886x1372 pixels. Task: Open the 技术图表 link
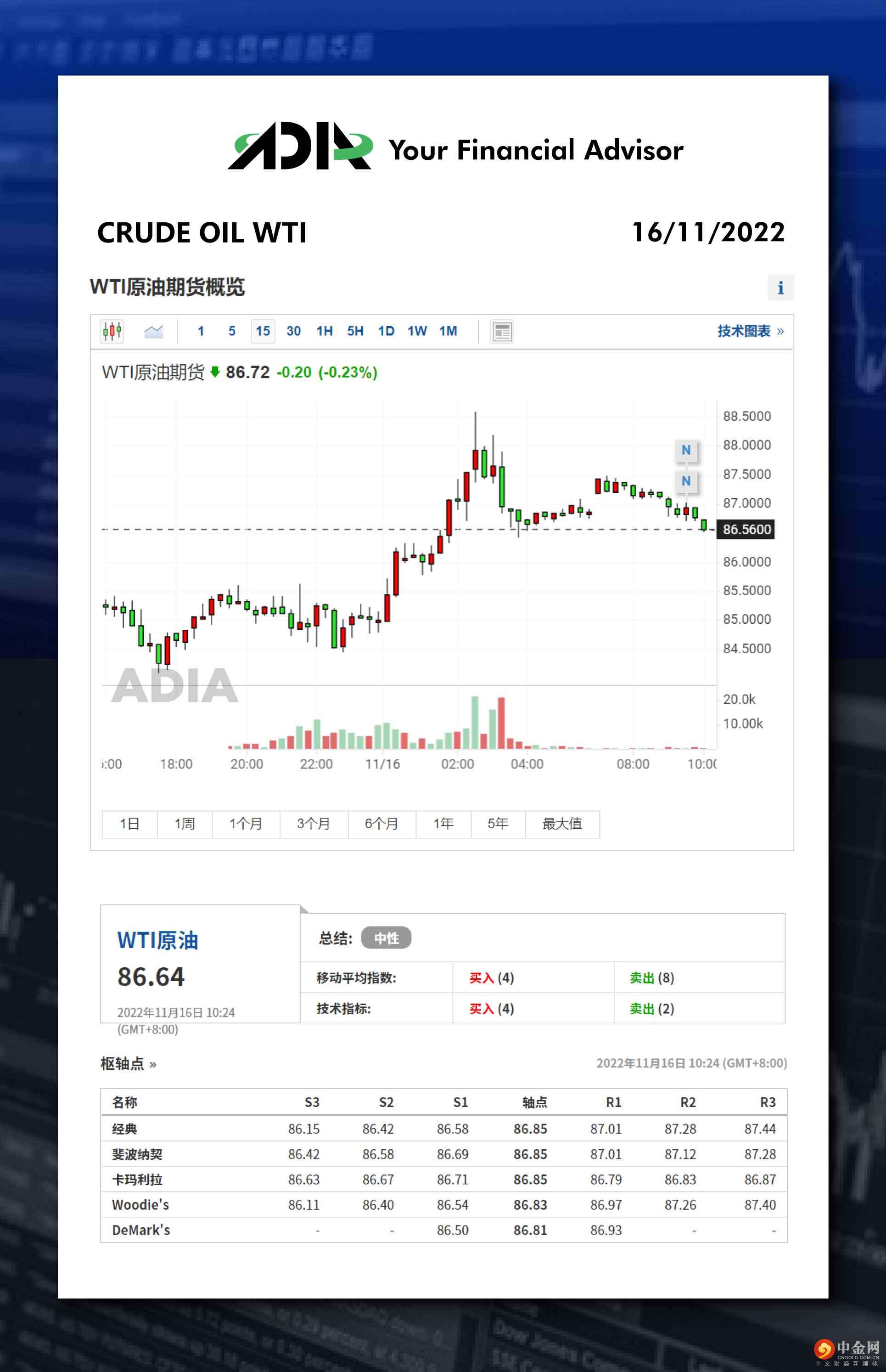(750, 331)
